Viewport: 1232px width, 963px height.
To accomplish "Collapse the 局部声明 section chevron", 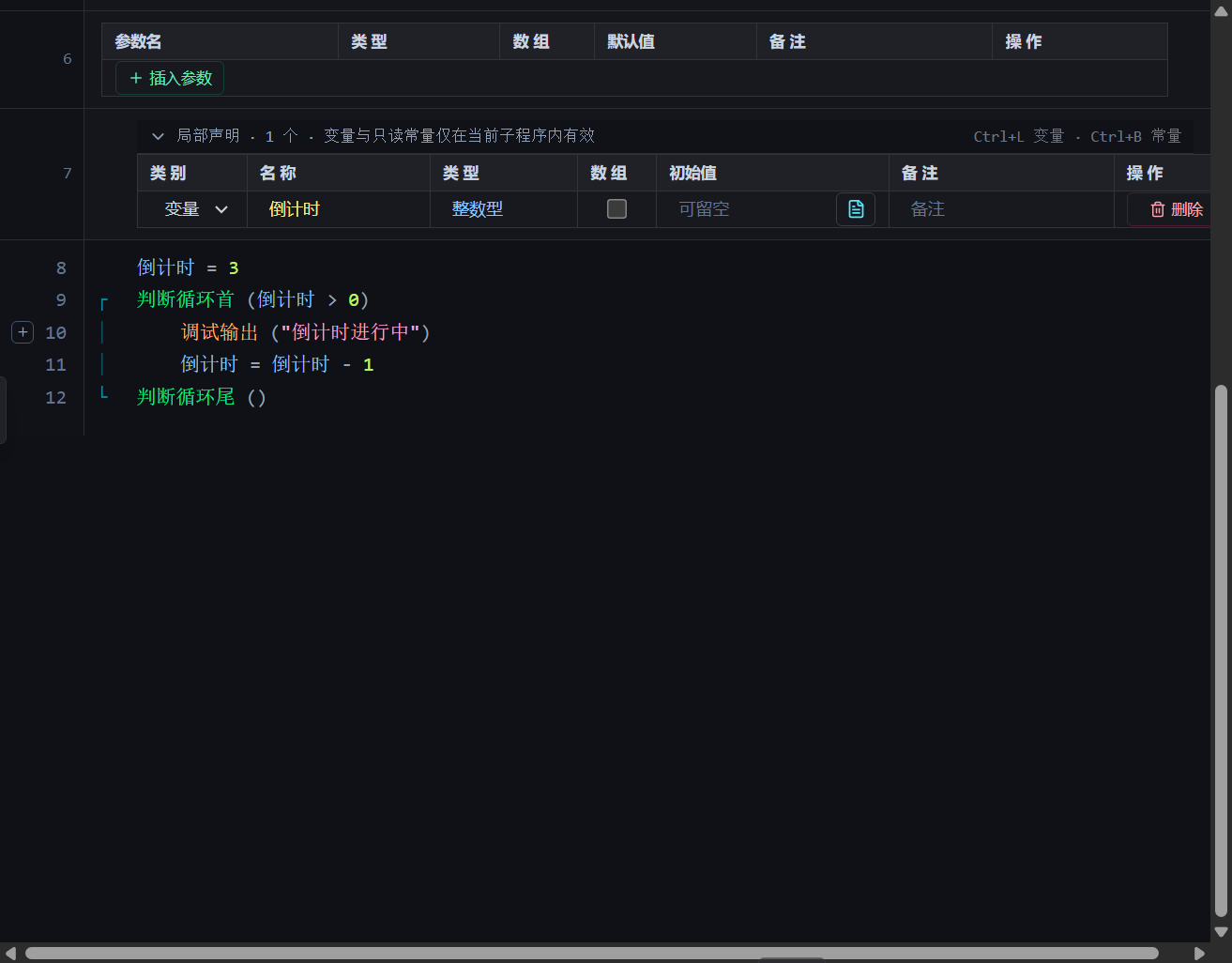I will [x=158, y=136].
